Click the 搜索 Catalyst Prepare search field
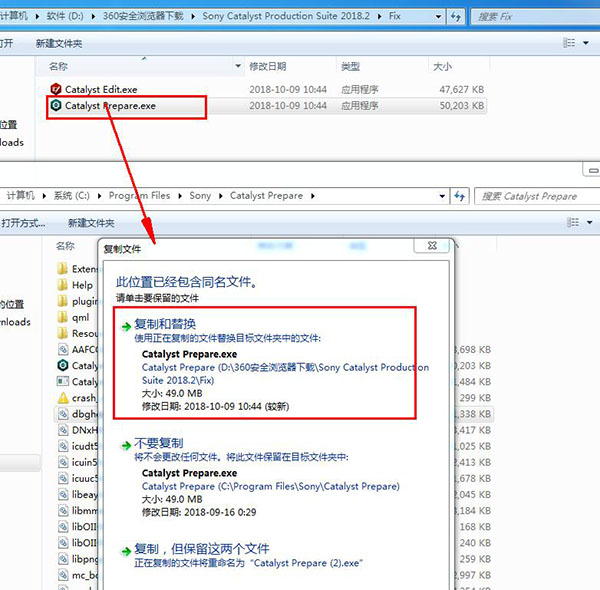 (537, 196)
